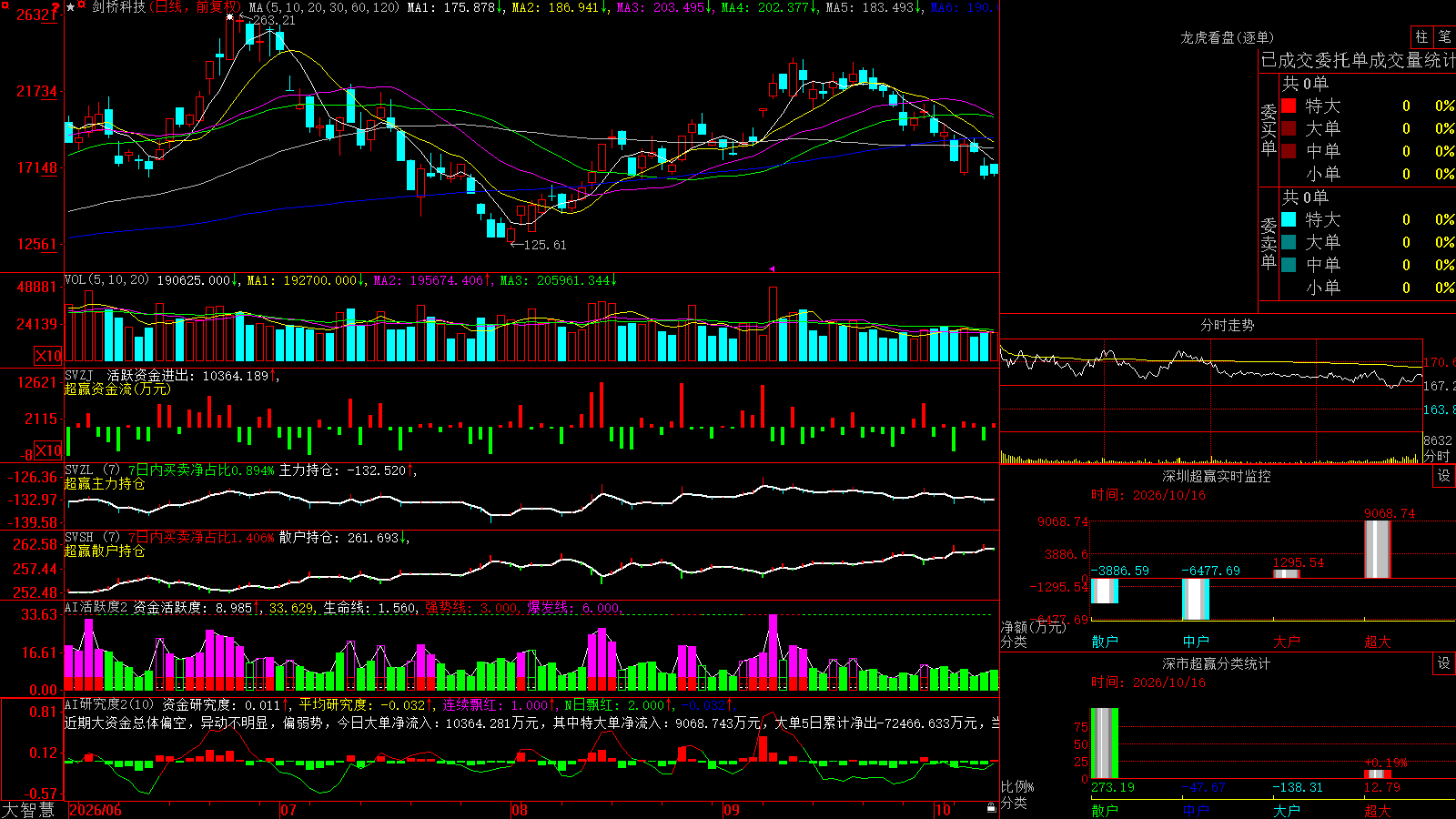Image resolution: width=1456 pixels, height=819 pixels.
Task: Click the (日线,前复权) period label
Action: pos(197,7)
